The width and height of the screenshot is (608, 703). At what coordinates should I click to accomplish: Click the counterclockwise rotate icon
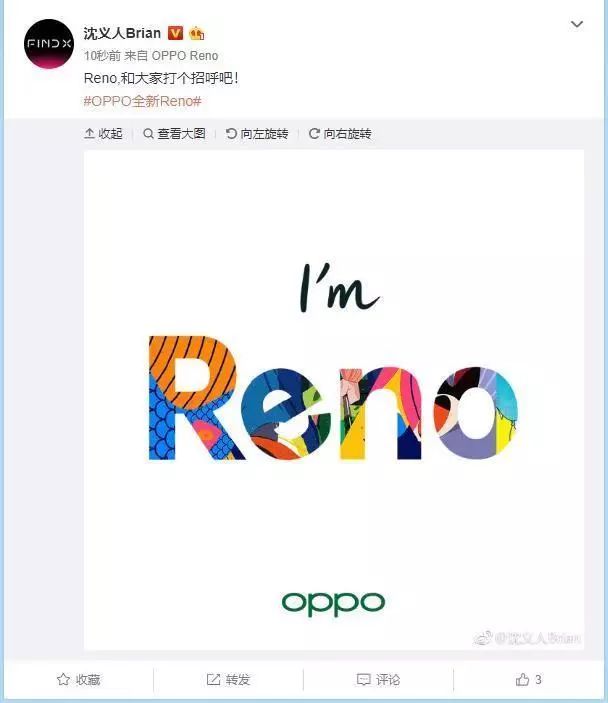tap(231, 134)
